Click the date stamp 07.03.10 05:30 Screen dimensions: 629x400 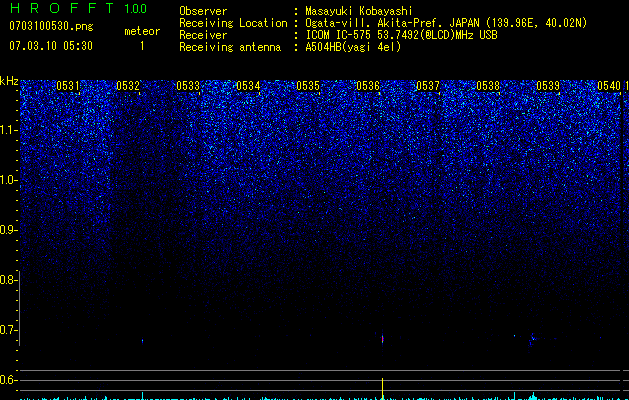click(x=51, y=46)
